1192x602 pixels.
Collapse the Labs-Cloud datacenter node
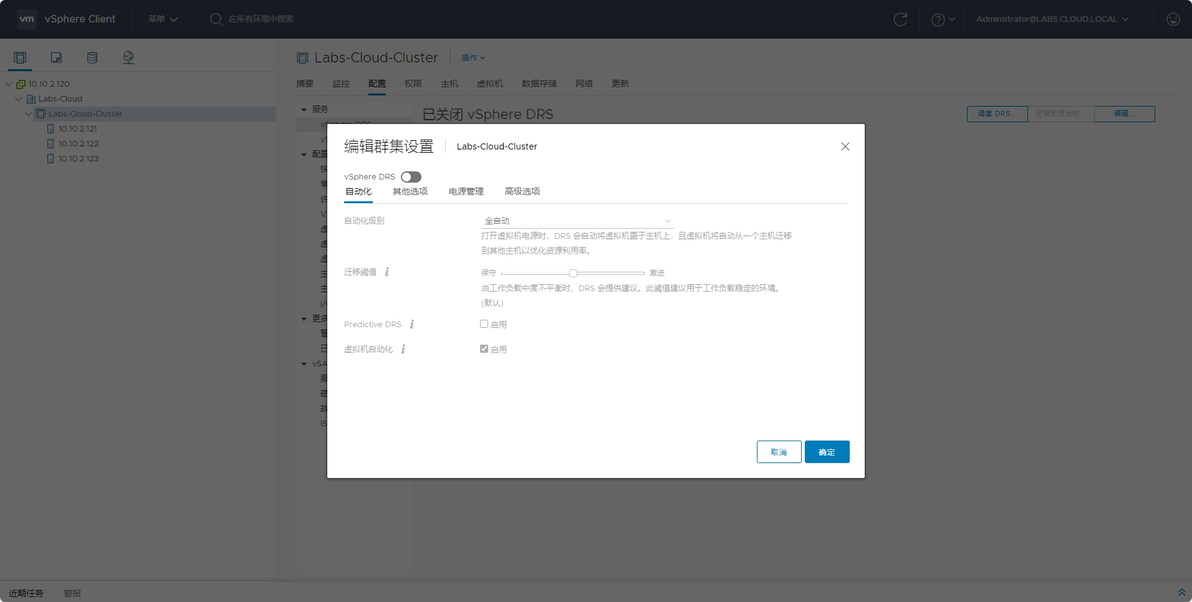[x=18, y=99]
